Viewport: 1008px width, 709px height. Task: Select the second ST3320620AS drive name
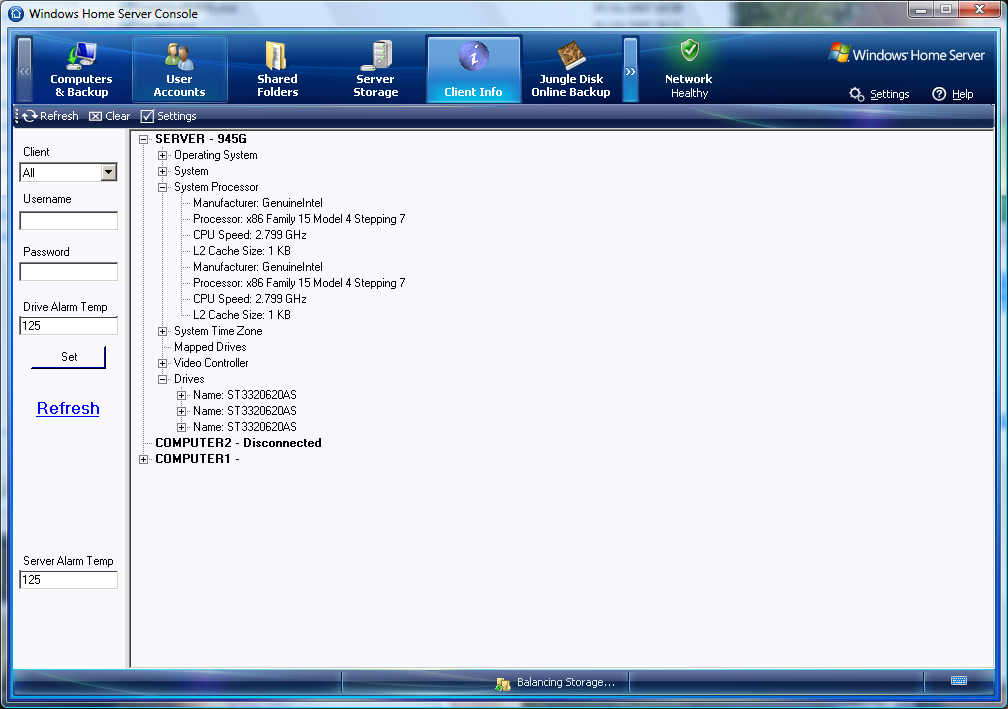tap(245, 411)
